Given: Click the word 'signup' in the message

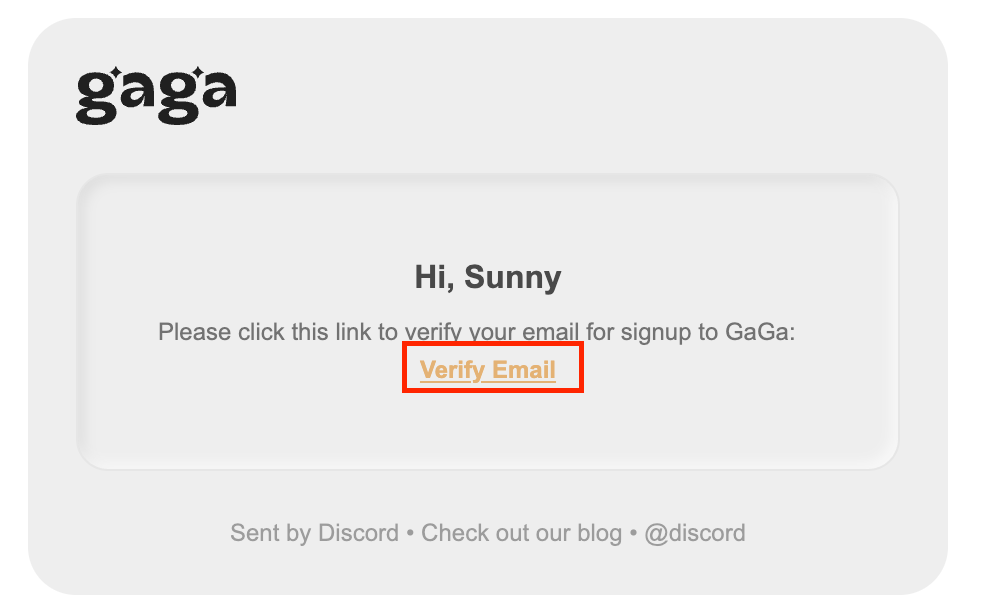Looking at the screenshot, I should pos(657,332).
